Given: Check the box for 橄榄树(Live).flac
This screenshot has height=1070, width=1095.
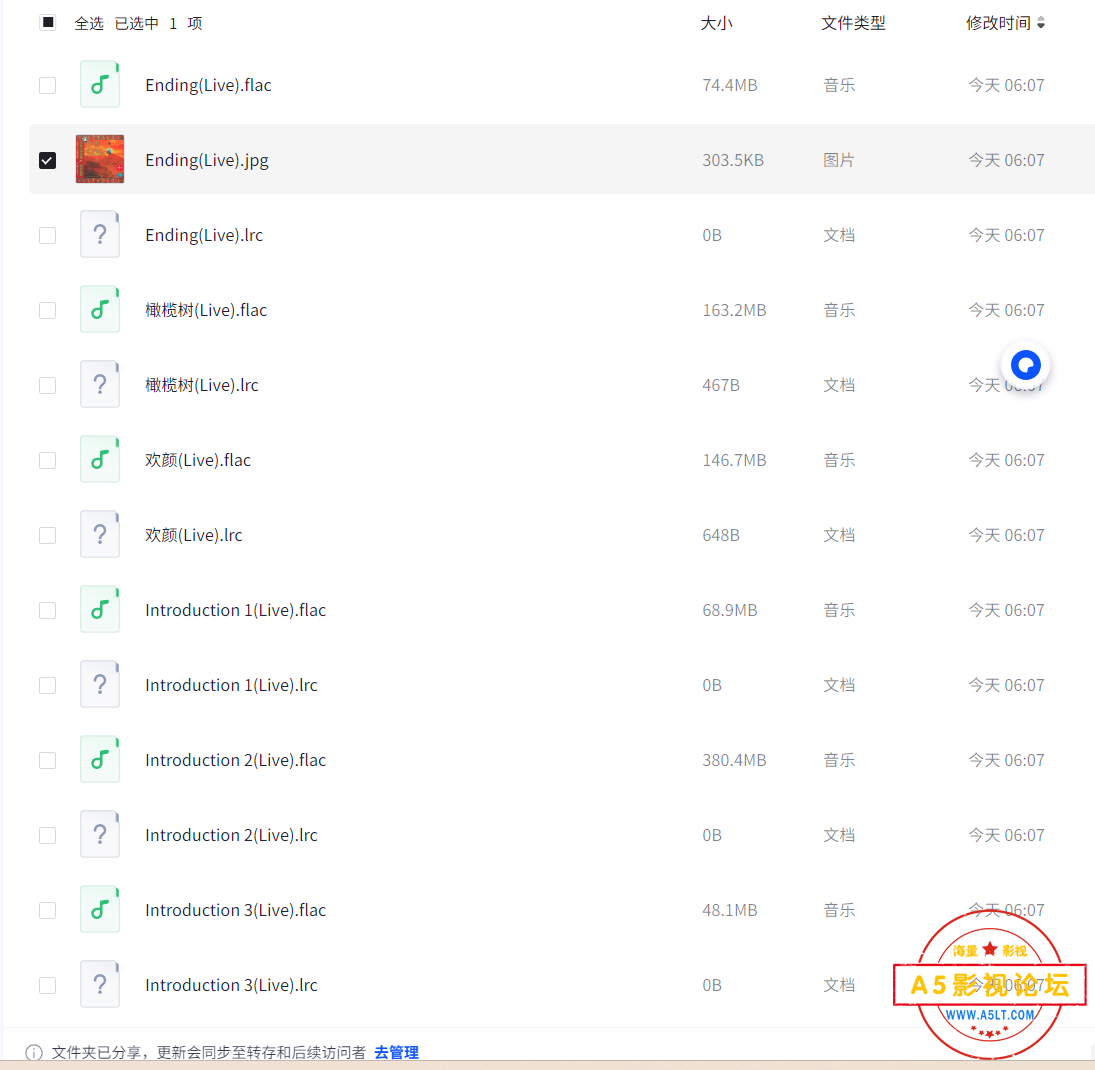Looking at the screenshot, I should pos(47,310).
